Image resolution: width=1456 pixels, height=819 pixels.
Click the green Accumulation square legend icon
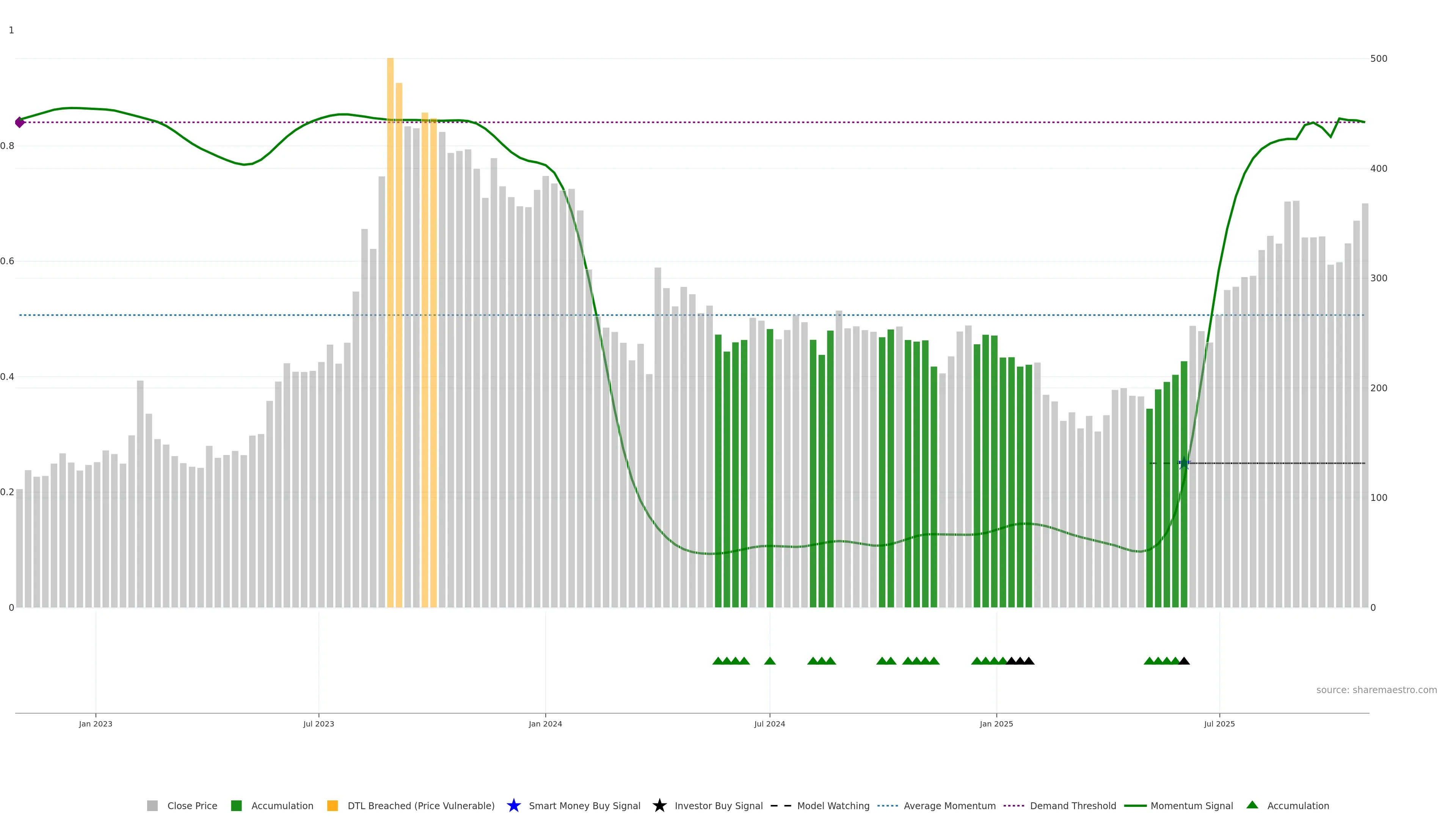click(x=236, y=805)
